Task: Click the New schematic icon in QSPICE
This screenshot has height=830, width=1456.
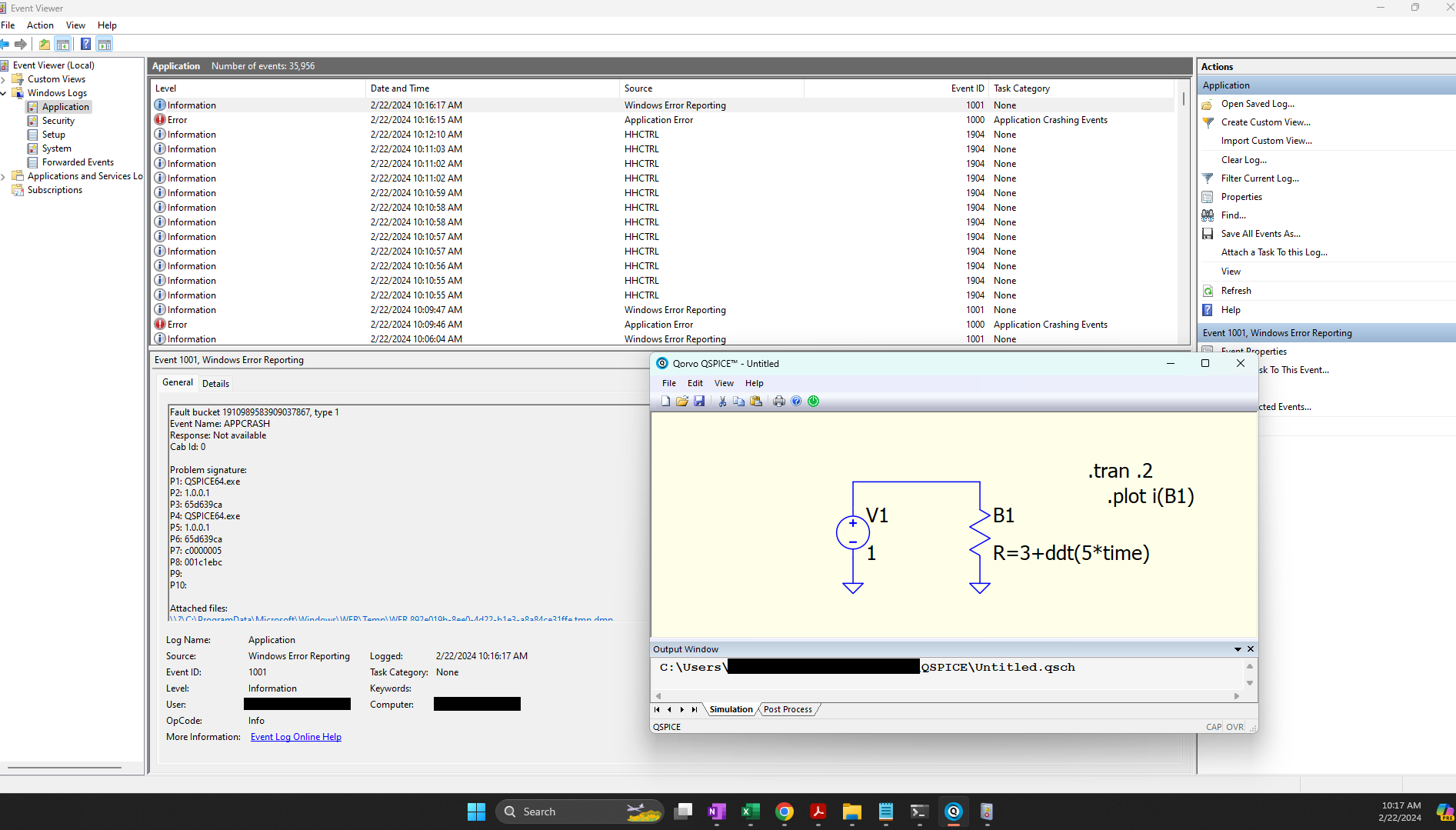Action: coord(665,401)
